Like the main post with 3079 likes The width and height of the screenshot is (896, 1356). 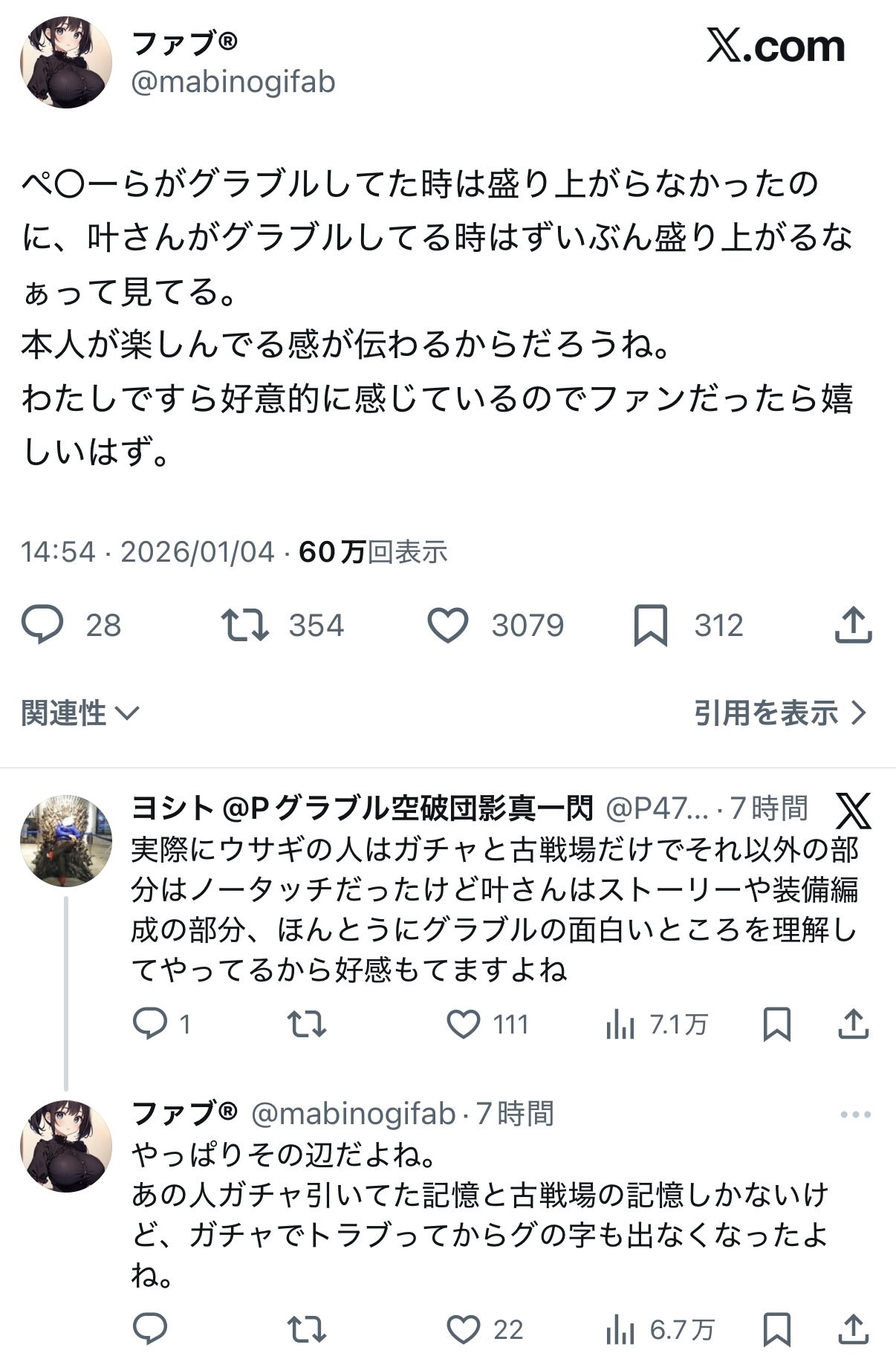pos(448,624)
